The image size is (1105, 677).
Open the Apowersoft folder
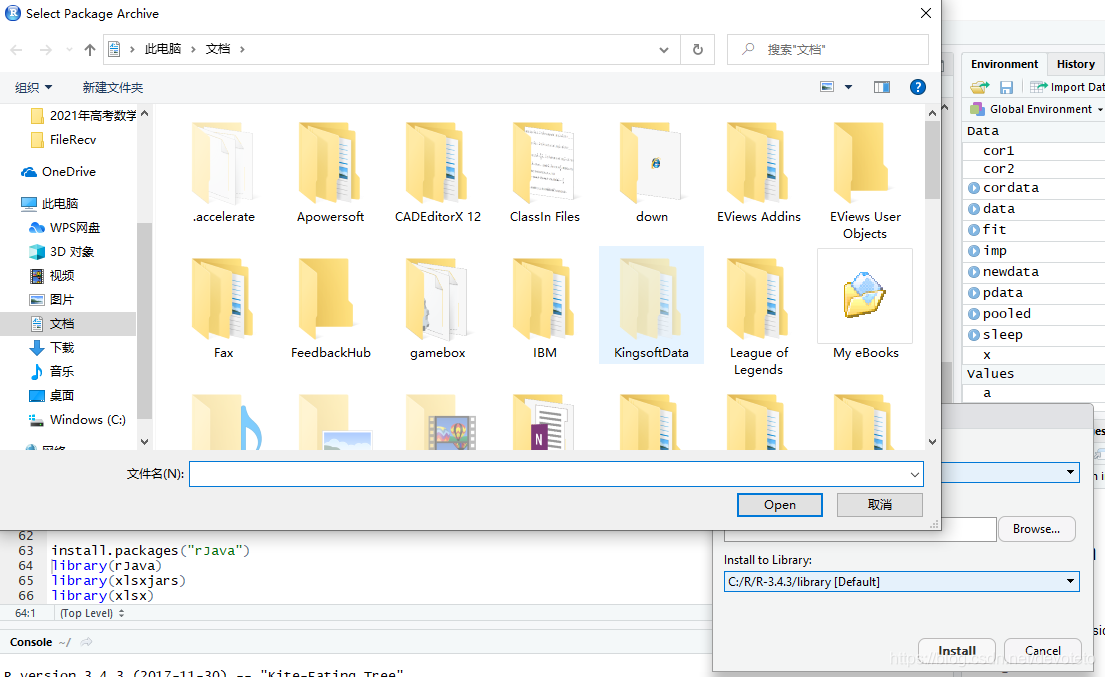pos(331,173)
